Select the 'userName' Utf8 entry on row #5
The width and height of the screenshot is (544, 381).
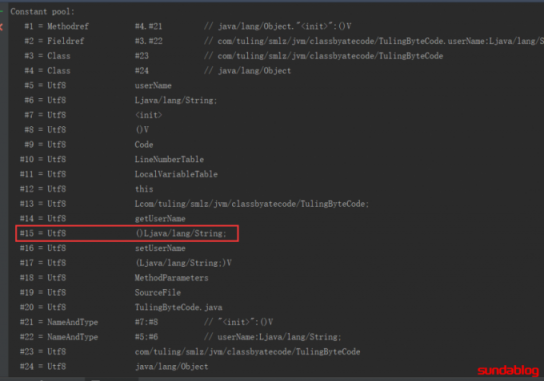(x=153, y=86)
